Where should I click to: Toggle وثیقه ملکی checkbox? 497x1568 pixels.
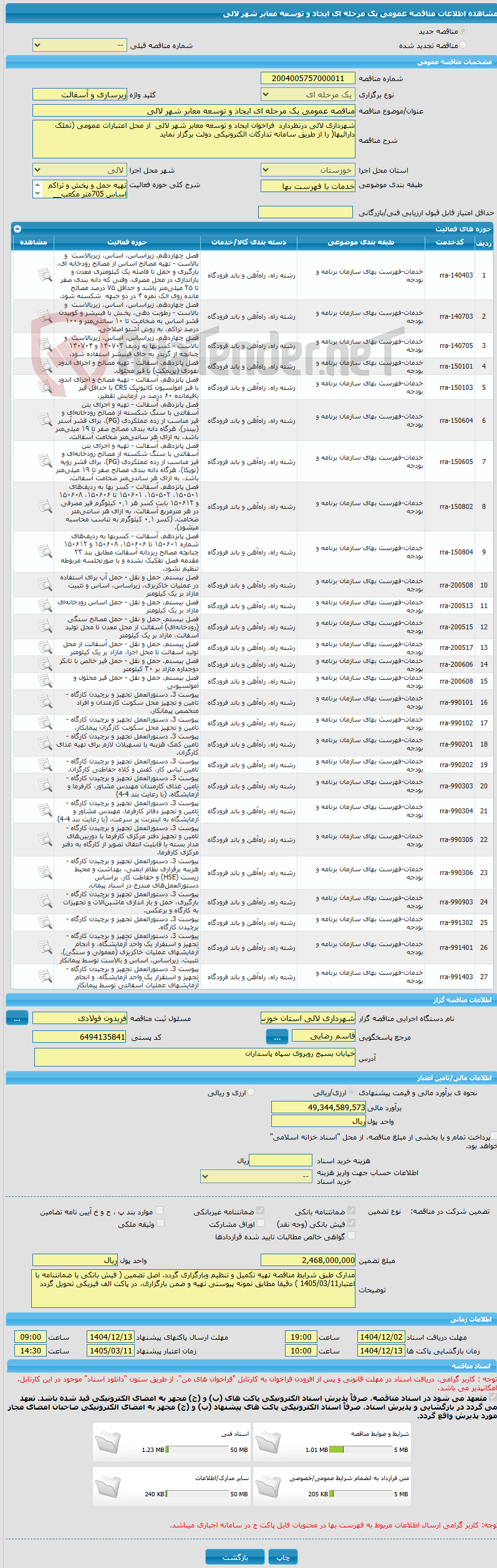click(160, 1223)
